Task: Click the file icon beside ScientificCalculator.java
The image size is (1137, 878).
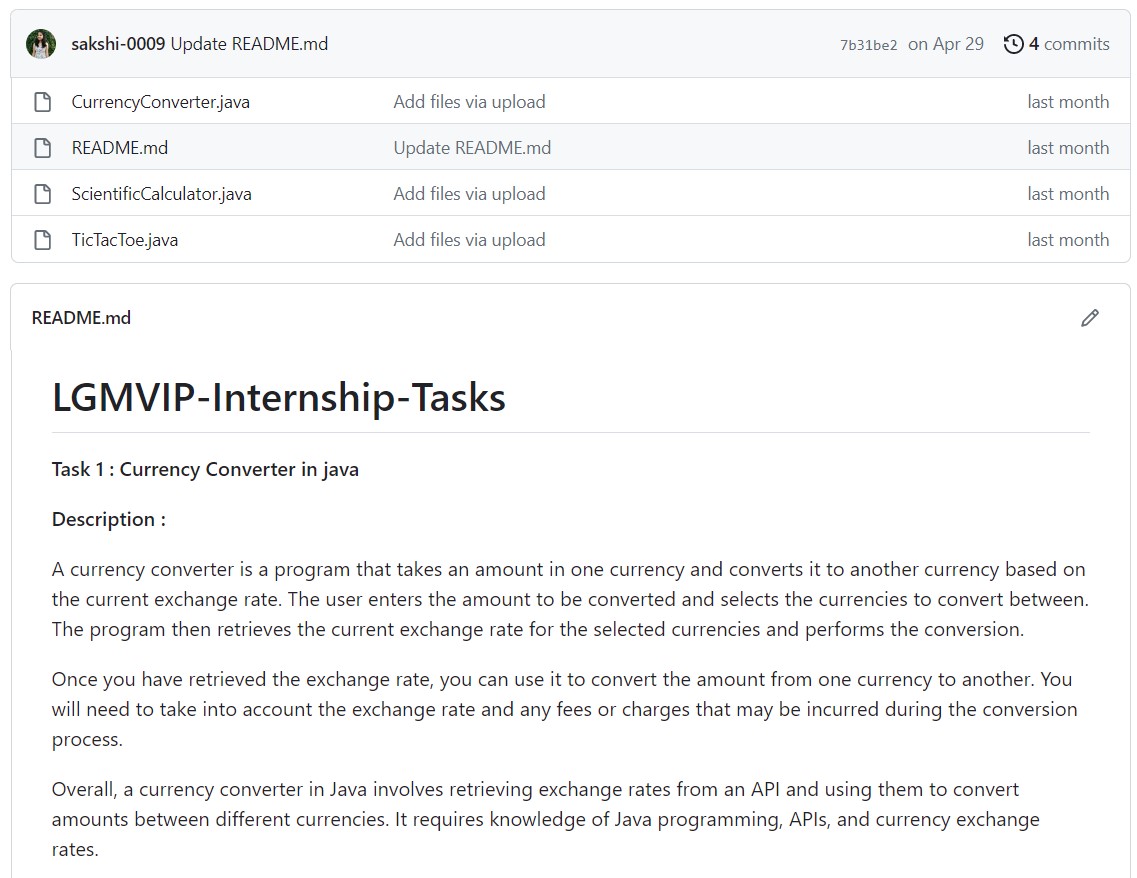Action: click(42, 194)
